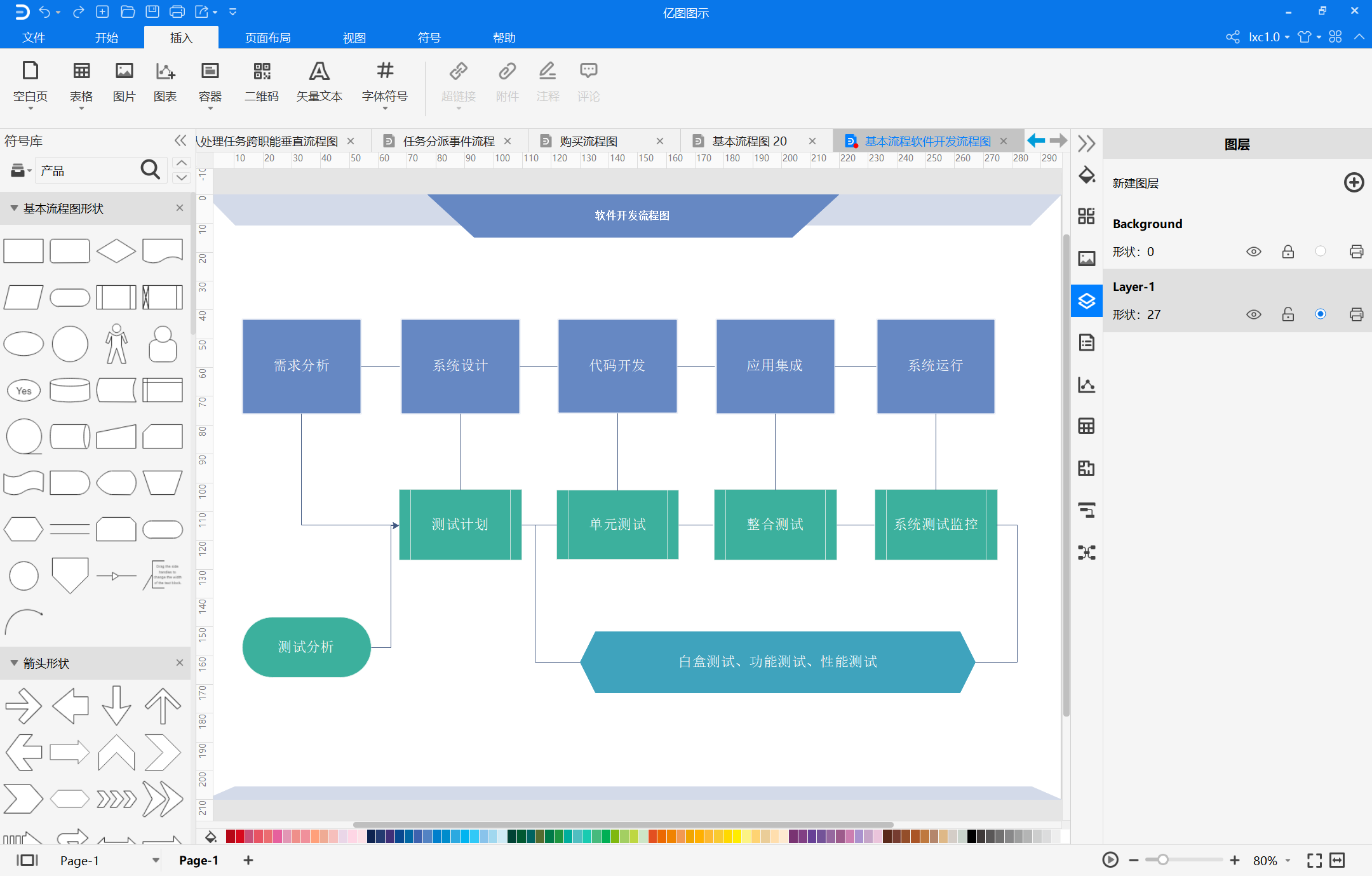Toggle lock on Layer-1

click(x=1288, y=314)
